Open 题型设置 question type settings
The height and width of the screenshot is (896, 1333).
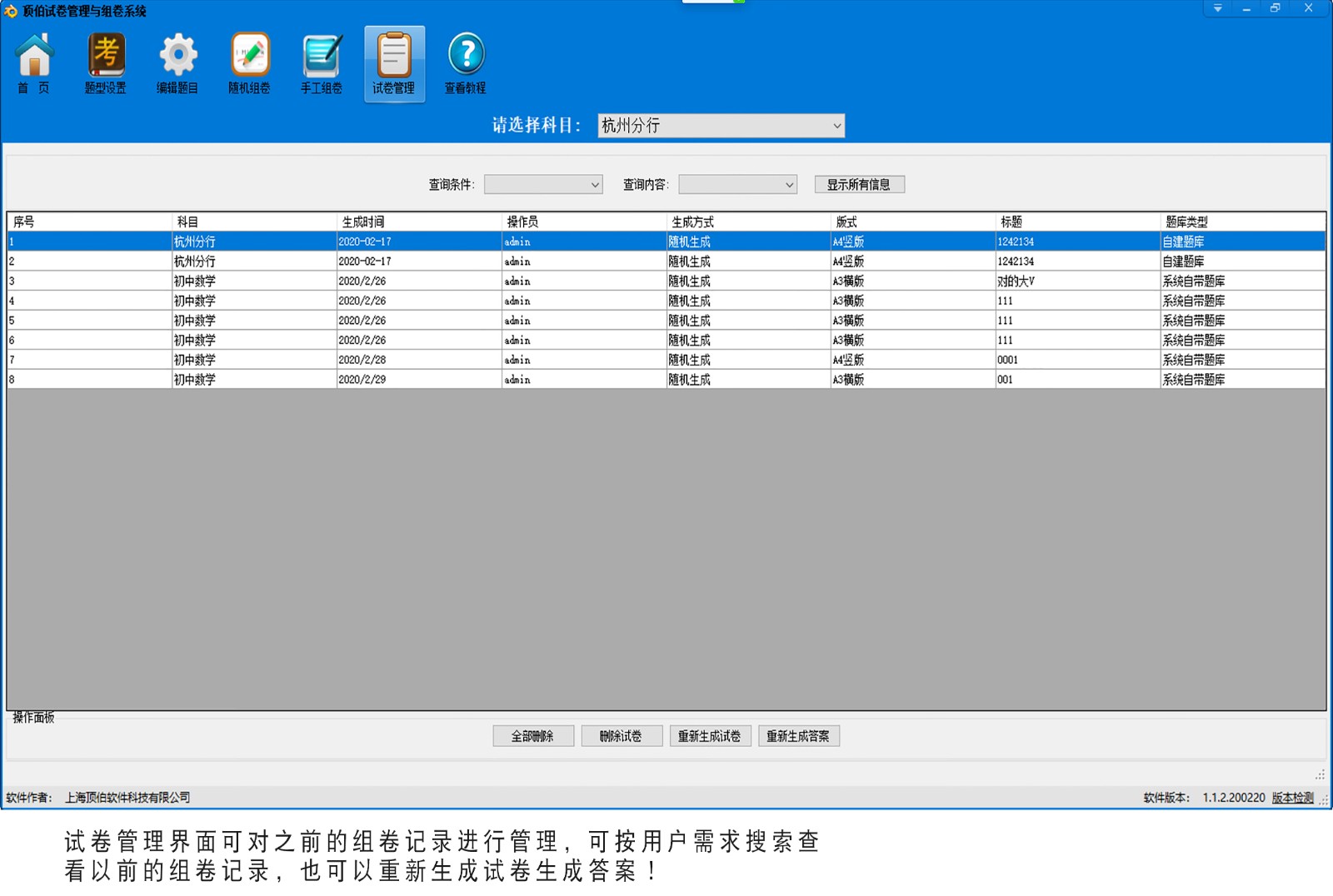tap(106, 63)
